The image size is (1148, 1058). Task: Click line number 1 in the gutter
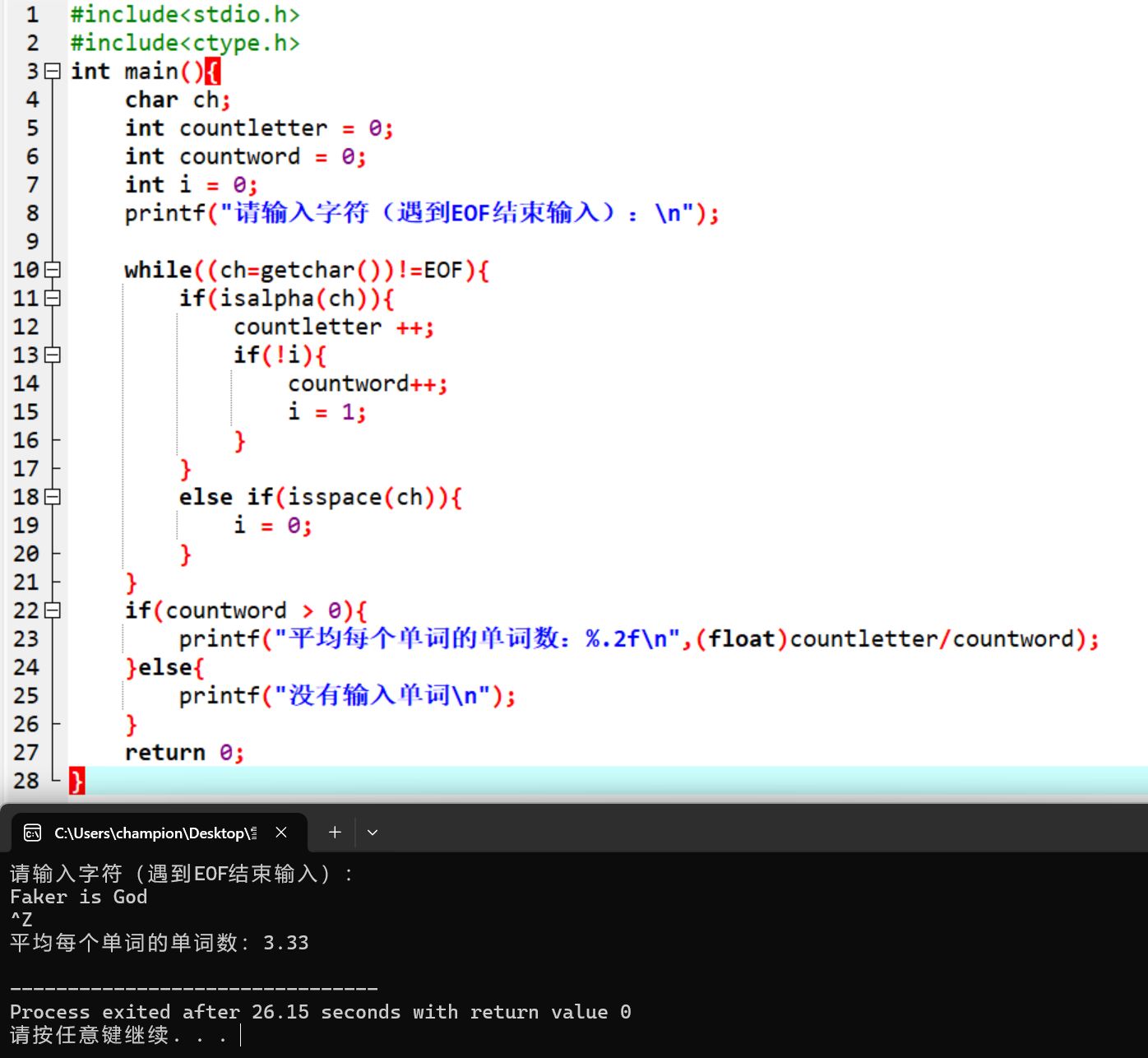click(x=32, y=15)
